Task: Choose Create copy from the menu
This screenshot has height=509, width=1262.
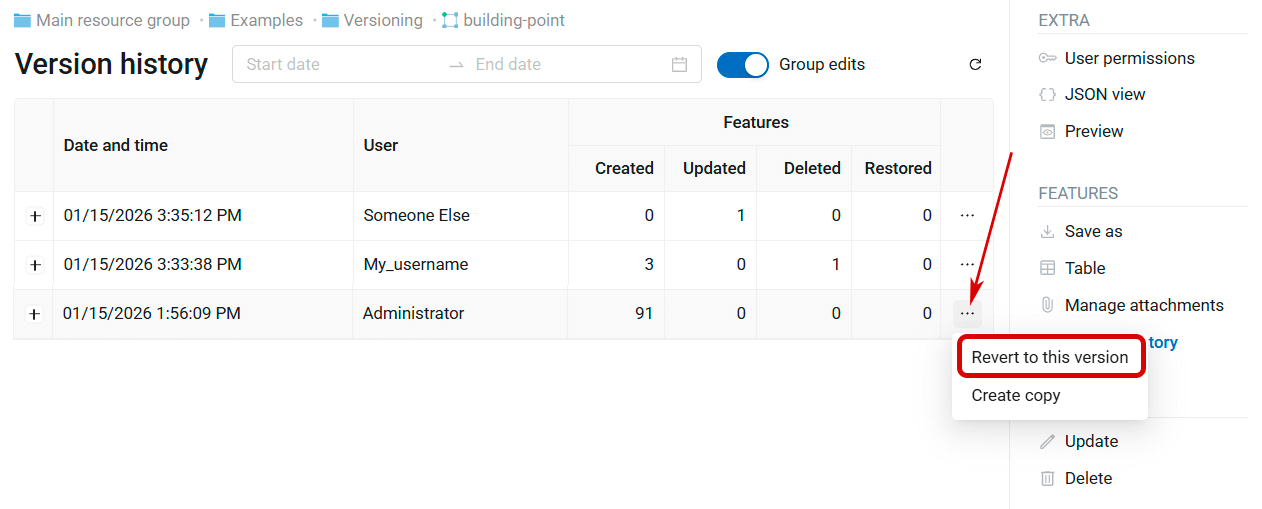Action: pos(1015,395)
